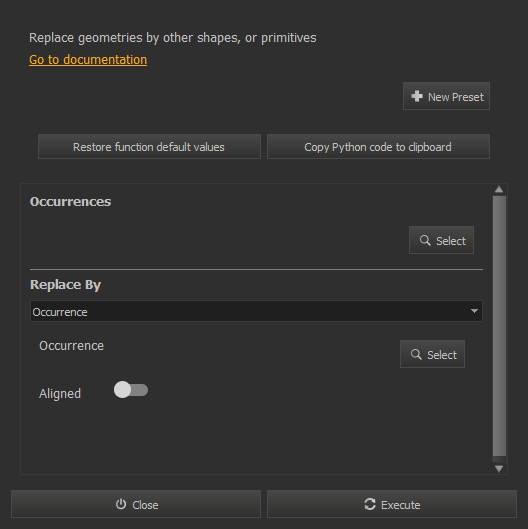The width and height of the screenshot is (528, 529).
Task: Click the scrollbar down arrow
Action: point(499,468)
